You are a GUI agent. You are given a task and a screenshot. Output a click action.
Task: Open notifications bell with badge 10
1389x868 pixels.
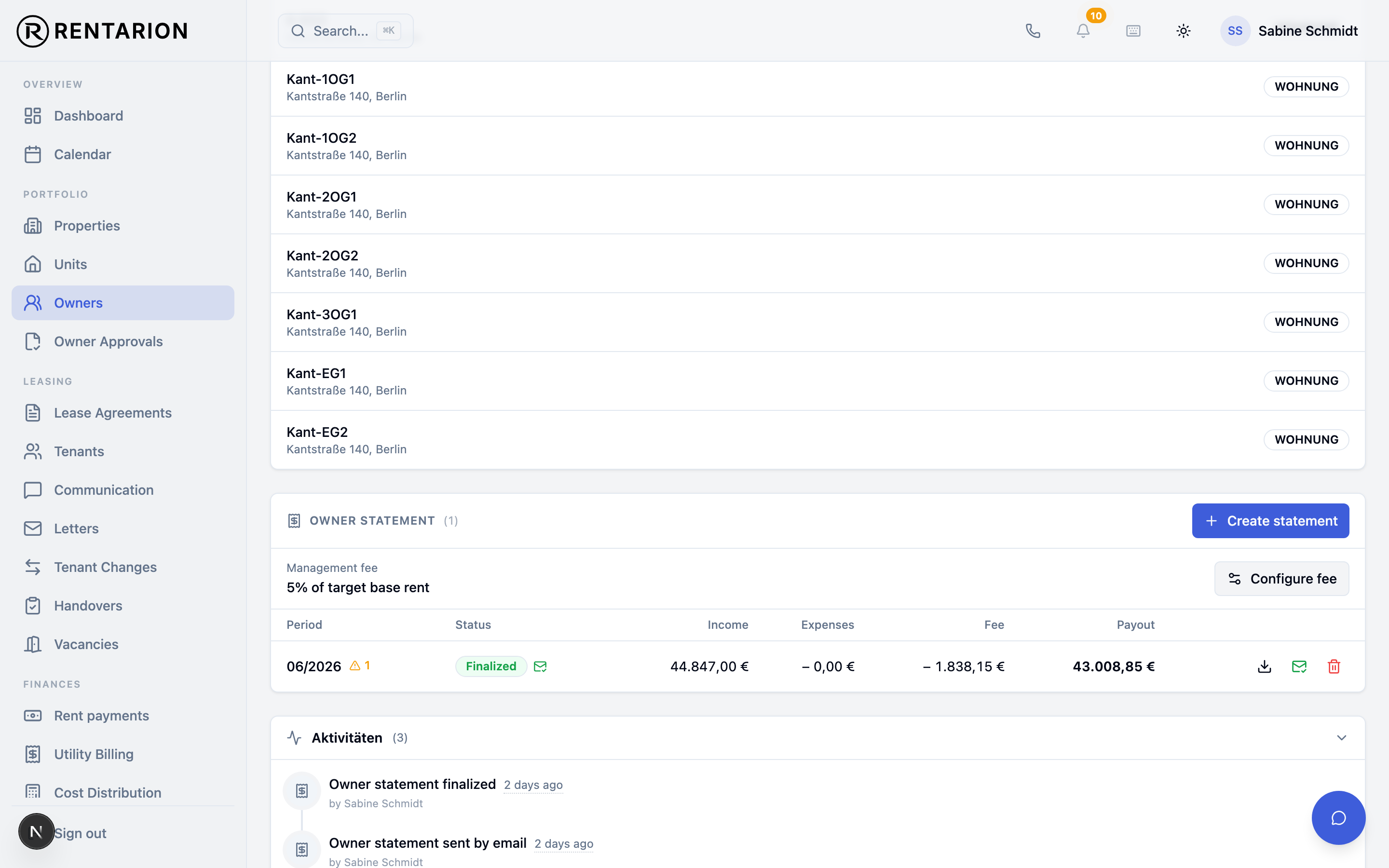point(1083,31)
